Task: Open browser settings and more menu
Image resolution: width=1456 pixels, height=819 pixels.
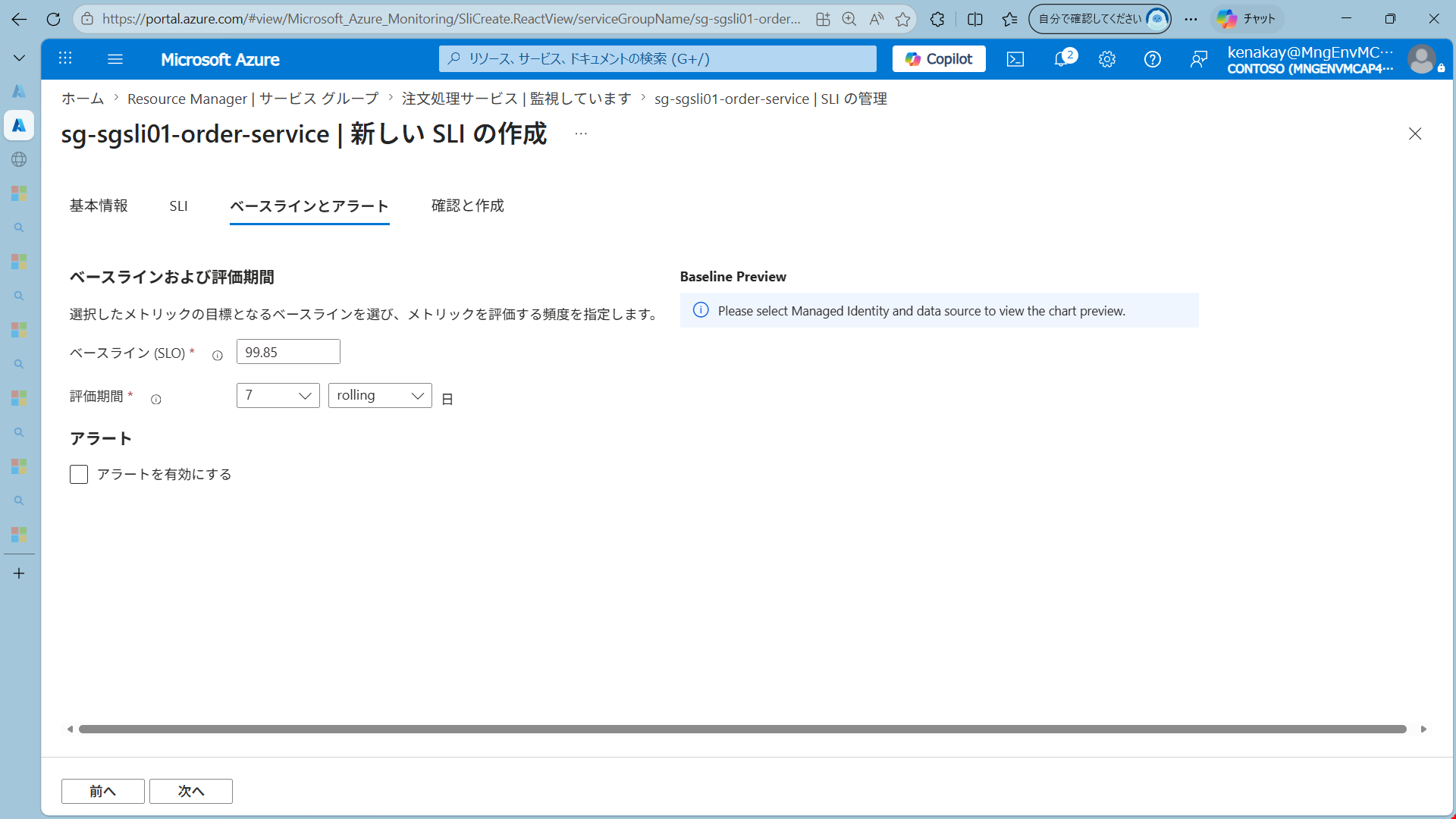Action: [x=1191, y=19]
